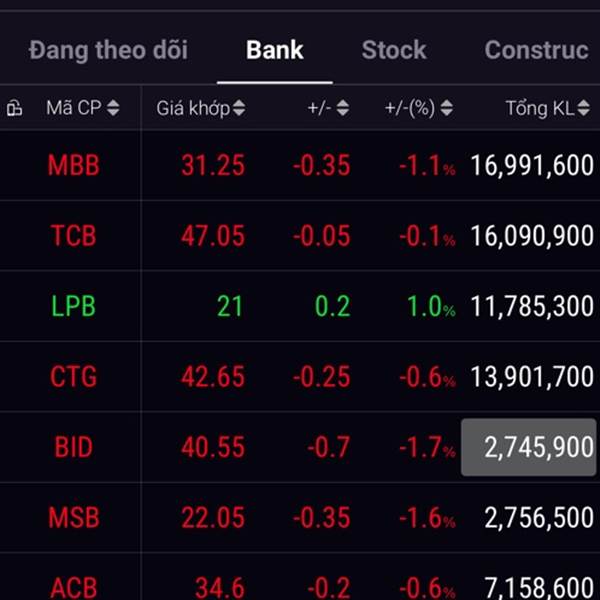Tap MBB matched price 31.25
This screenshot has height=600, width=600.
pyautogui.click(x=213, y=165)
